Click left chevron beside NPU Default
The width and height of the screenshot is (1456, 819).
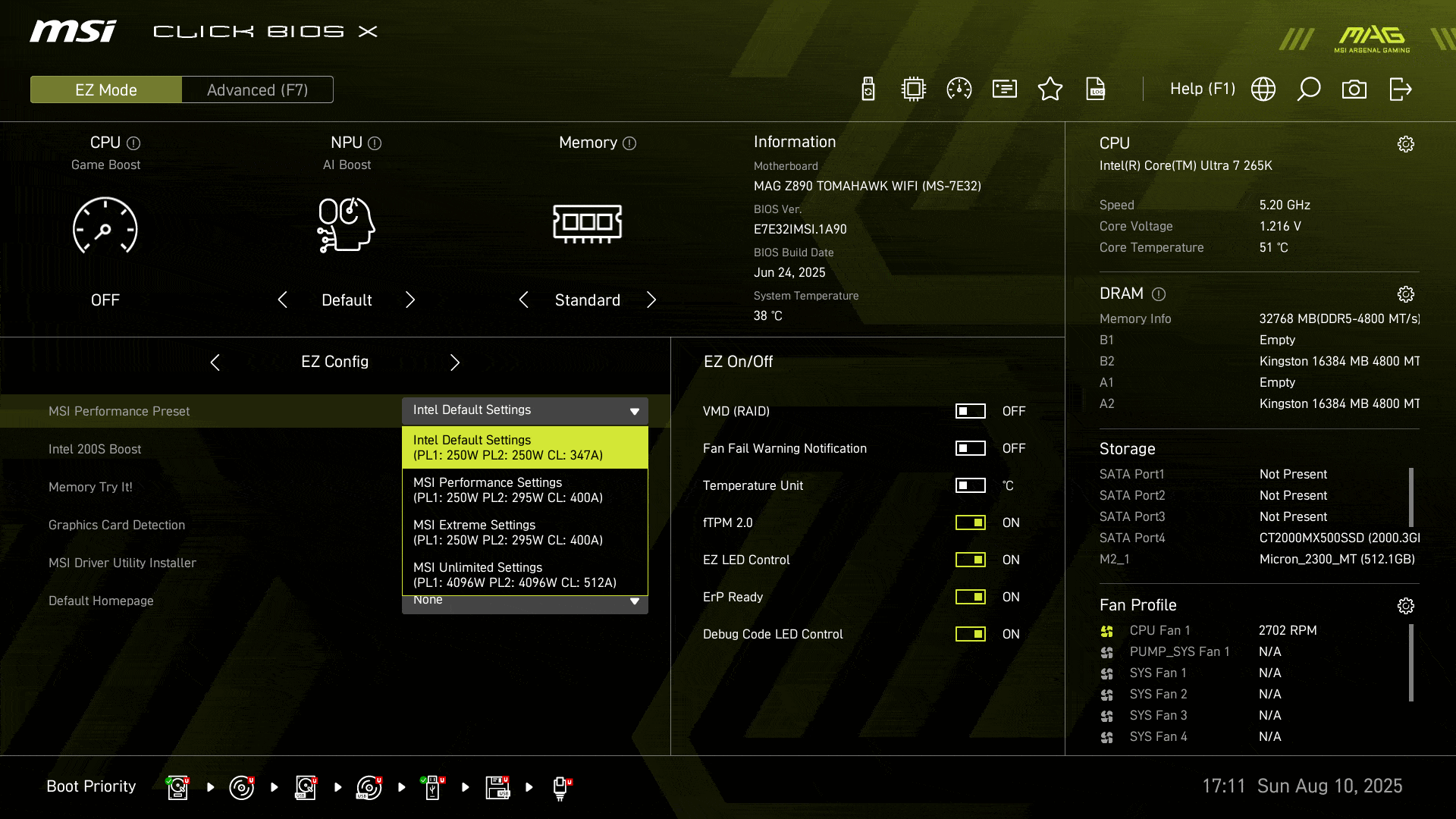[x=282, y=300]
